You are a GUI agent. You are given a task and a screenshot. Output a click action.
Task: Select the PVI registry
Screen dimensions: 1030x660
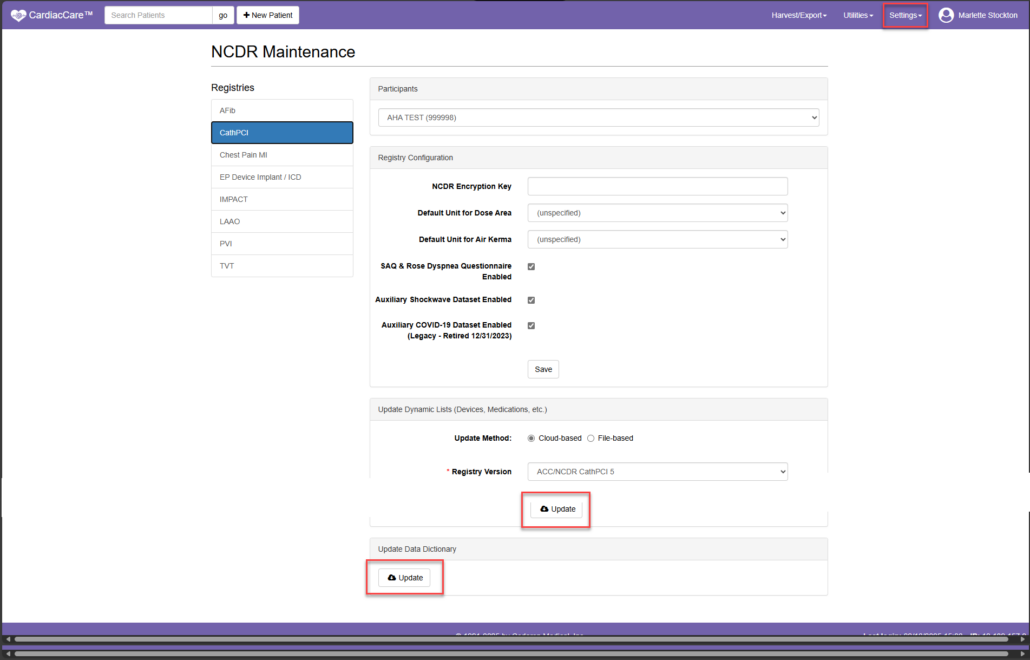click(282, 244)
